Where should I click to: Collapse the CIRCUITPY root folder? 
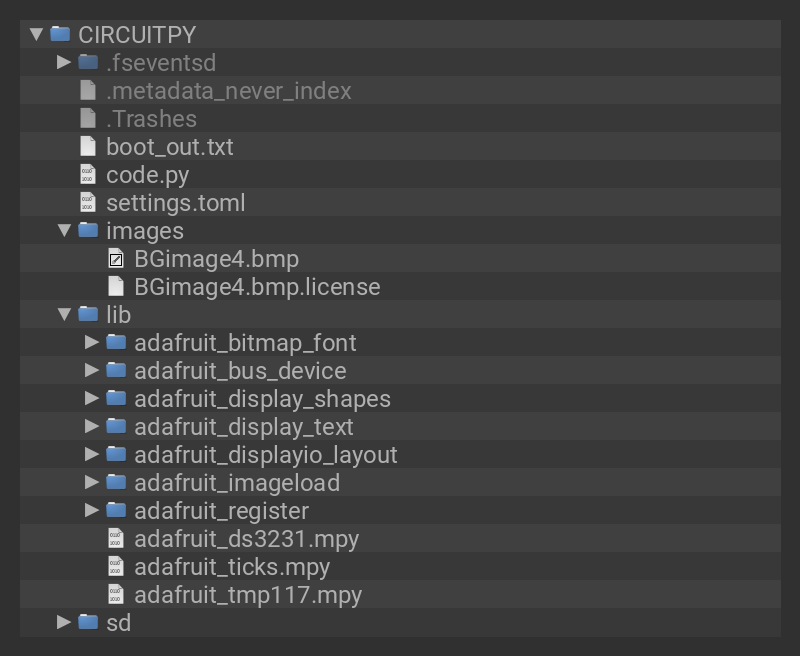36,34
